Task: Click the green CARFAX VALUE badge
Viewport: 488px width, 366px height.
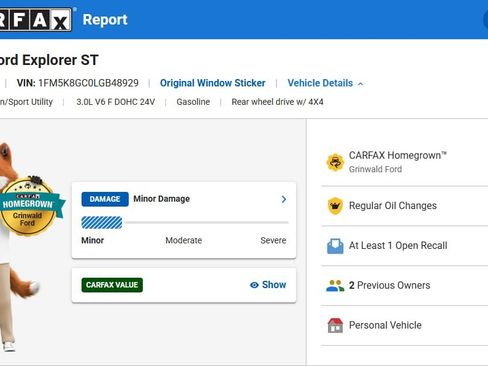Action: pyautogui.click(x=112, y=285)
